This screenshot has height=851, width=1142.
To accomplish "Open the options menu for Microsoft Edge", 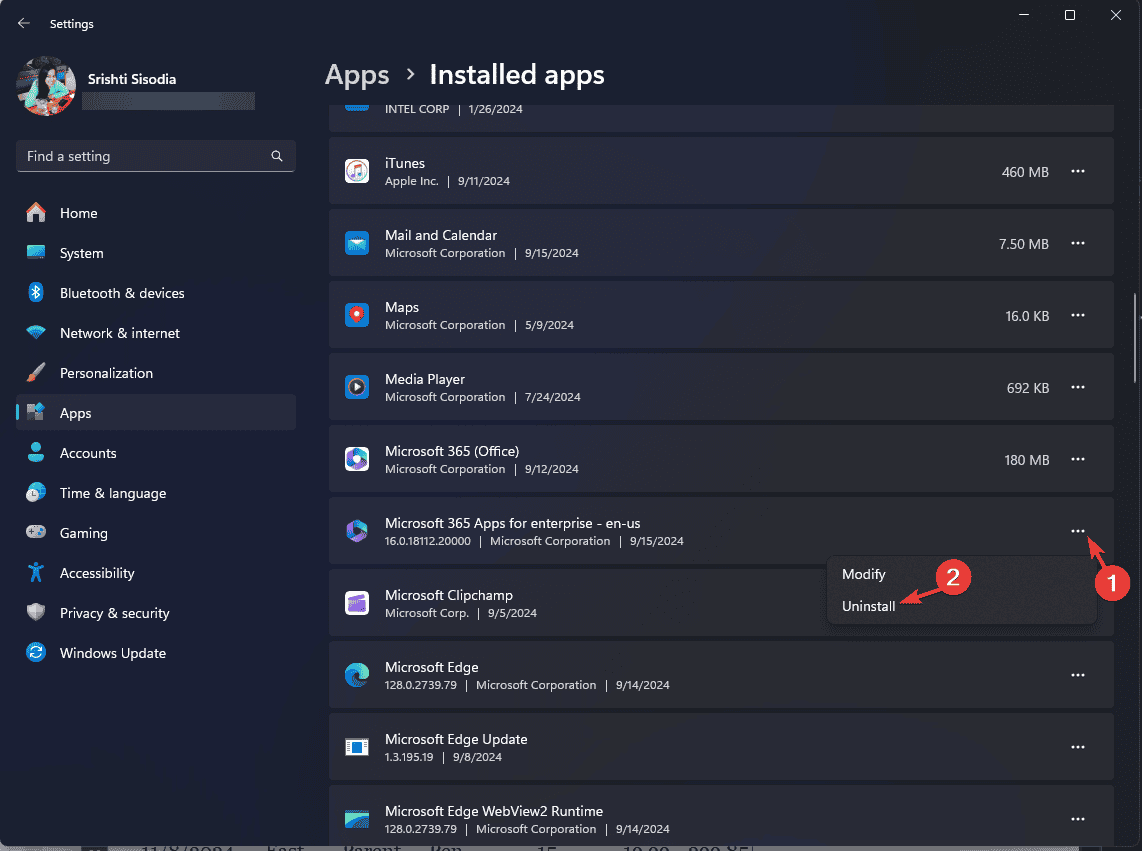I will (1078, 674).
